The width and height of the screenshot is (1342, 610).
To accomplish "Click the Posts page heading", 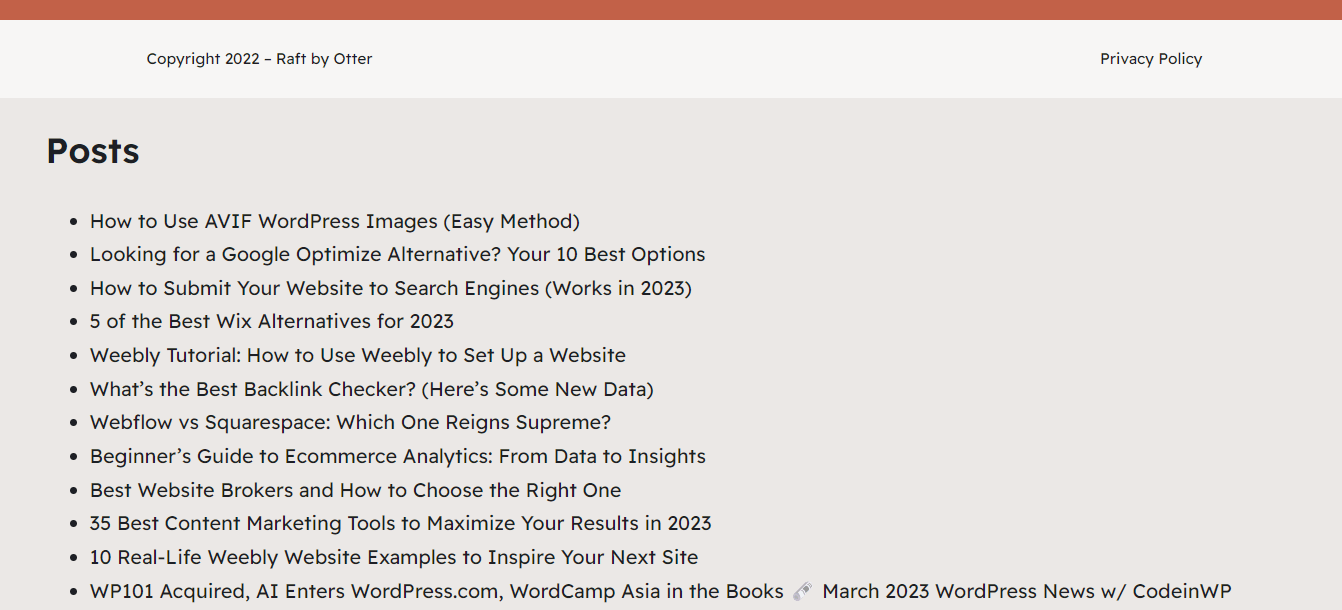I will (92, 151).
